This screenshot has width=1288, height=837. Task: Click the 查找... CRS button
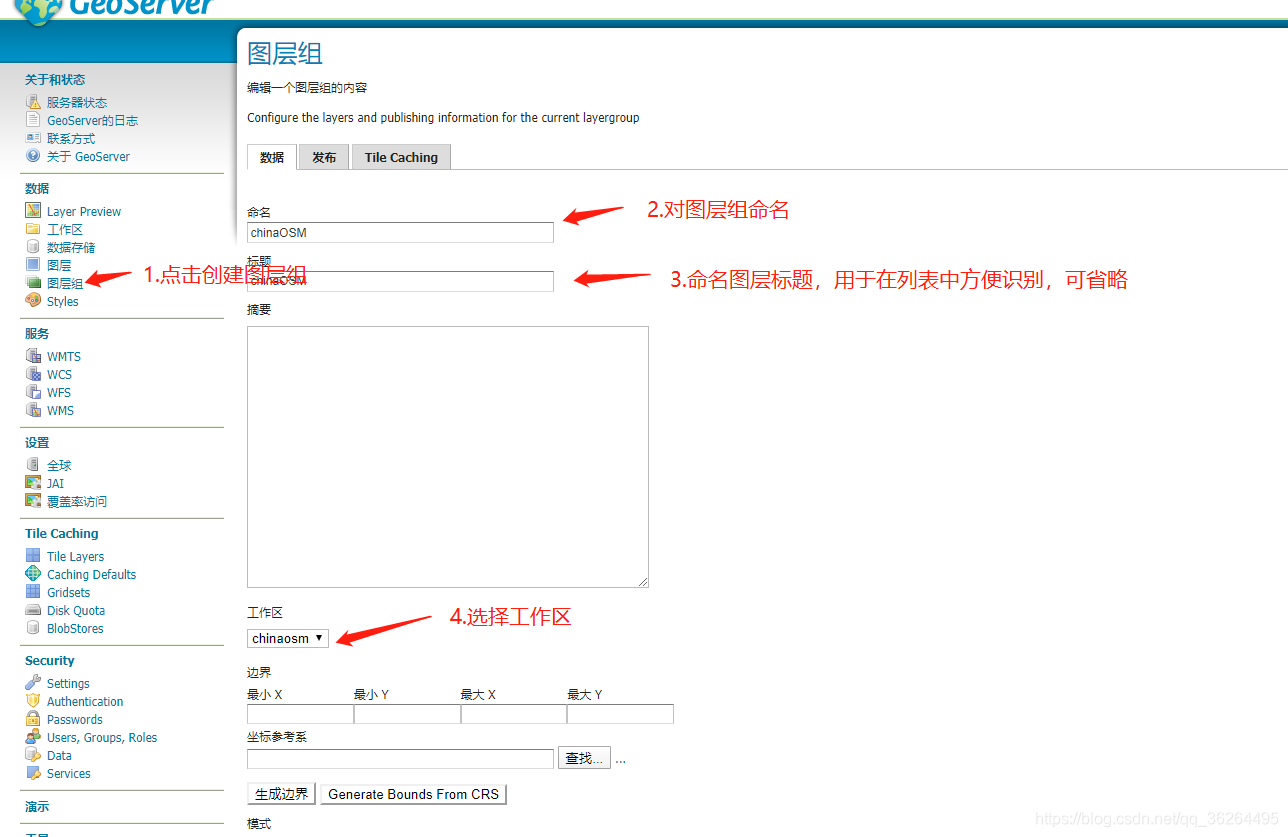coord(584,759)
